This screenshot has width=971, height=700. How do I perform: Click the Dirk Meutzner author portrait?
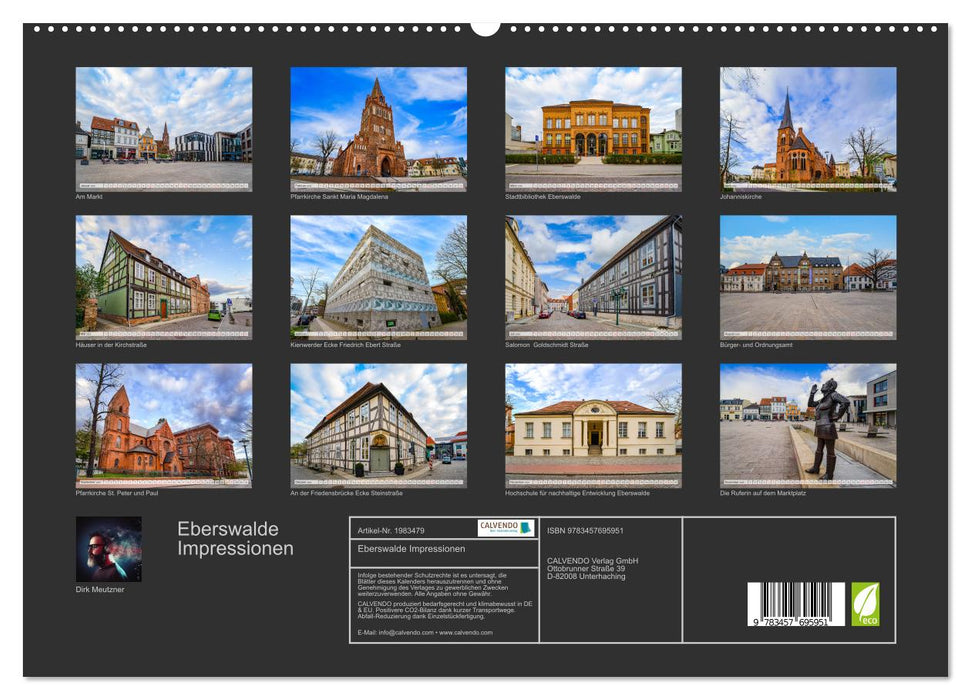pyautogui.click(x=110, y=547)
